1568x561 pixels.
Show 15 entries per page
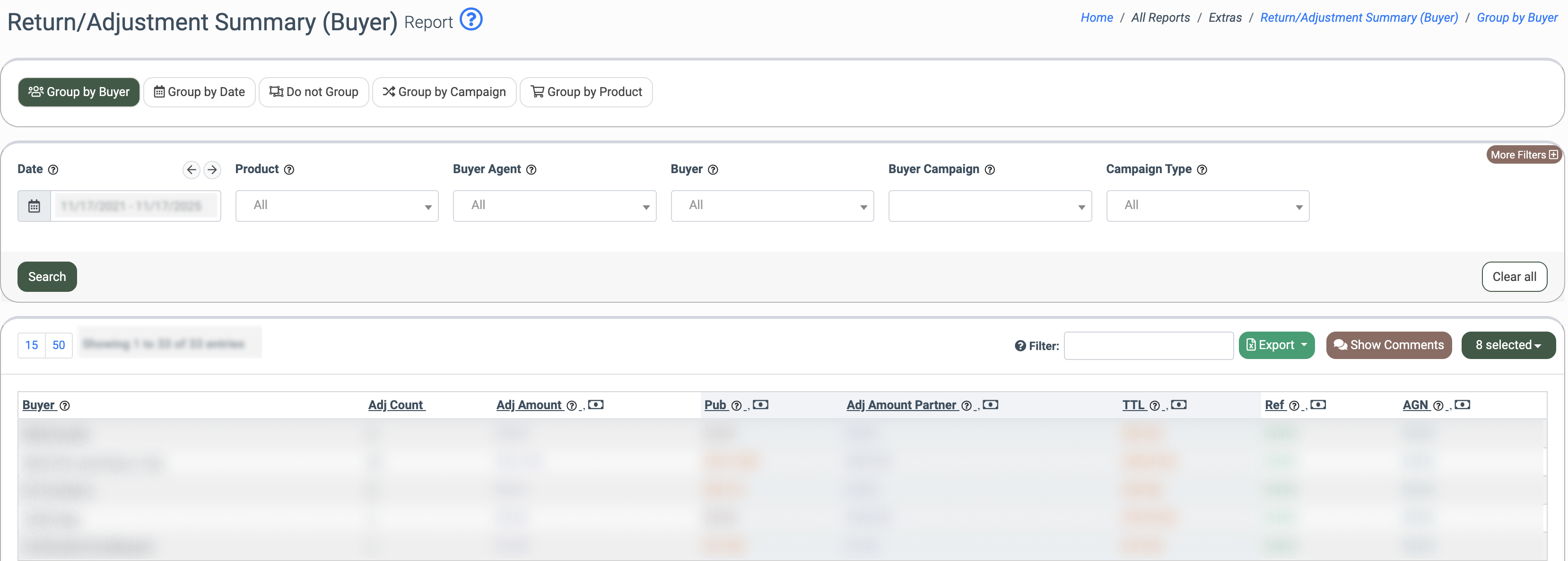tap(32, 345)
